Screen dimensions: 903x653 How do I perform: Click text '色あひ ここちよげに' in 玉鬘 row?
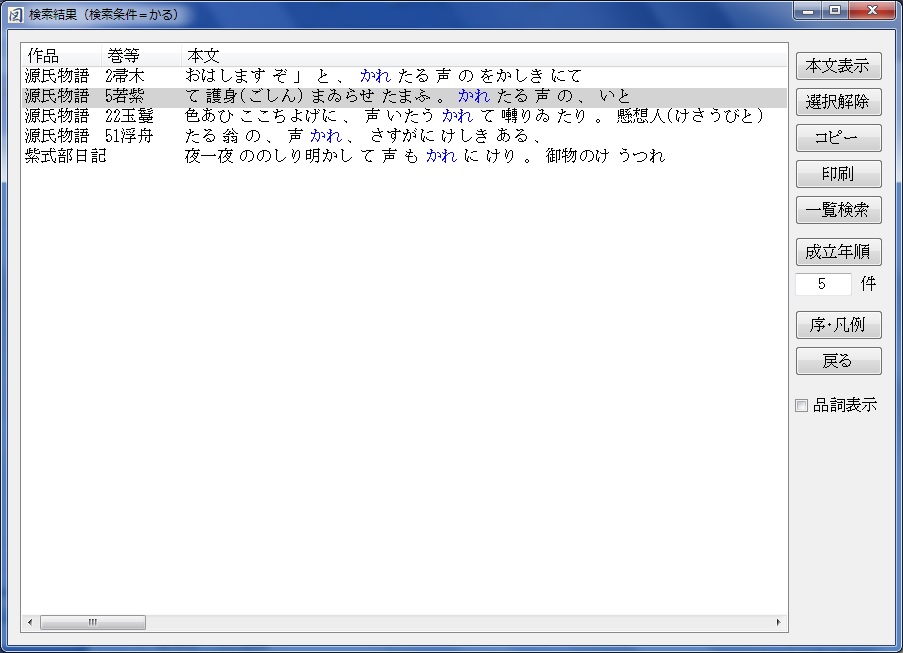pos(261,116)
